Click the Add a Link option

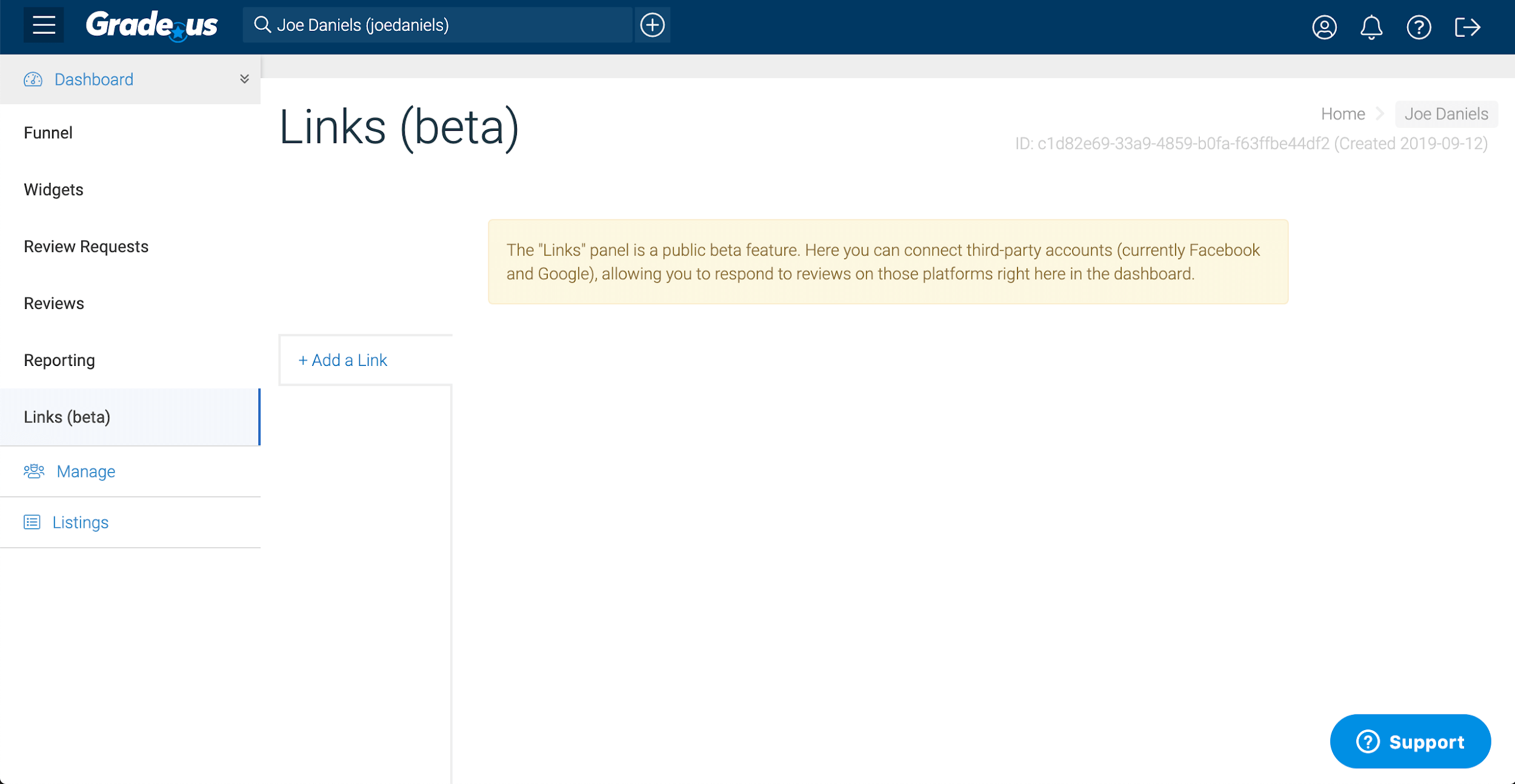tap(342, 360)
